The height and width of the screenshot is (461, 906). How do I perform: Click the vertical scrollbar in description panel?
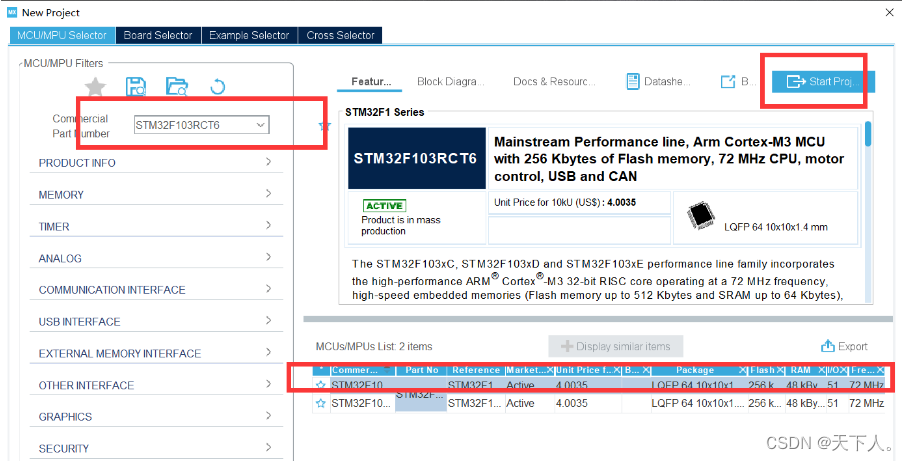tap(868, 134)
